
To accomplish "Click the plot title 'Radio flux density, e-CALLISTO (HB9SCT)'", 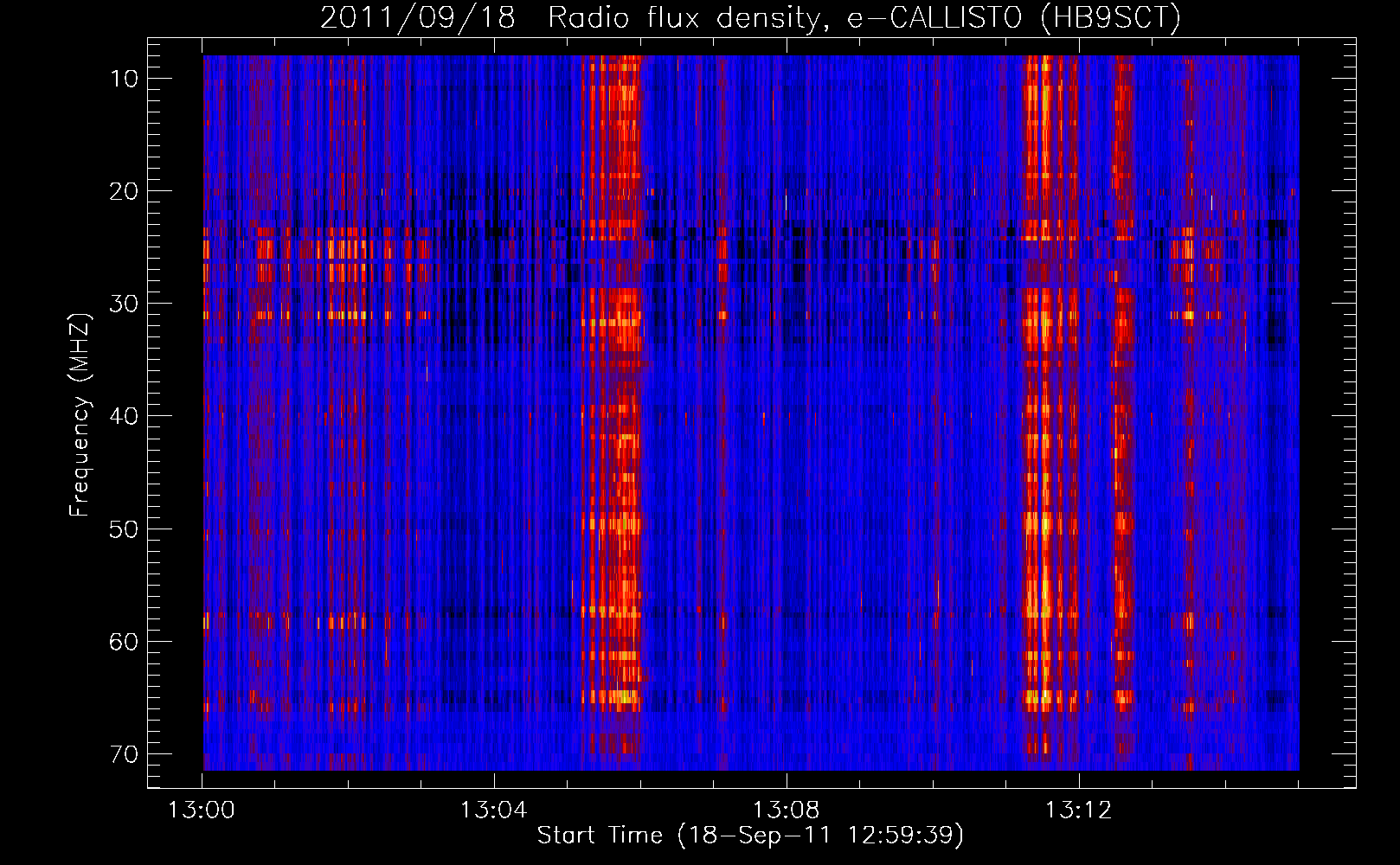I will (x=864, y=17).
